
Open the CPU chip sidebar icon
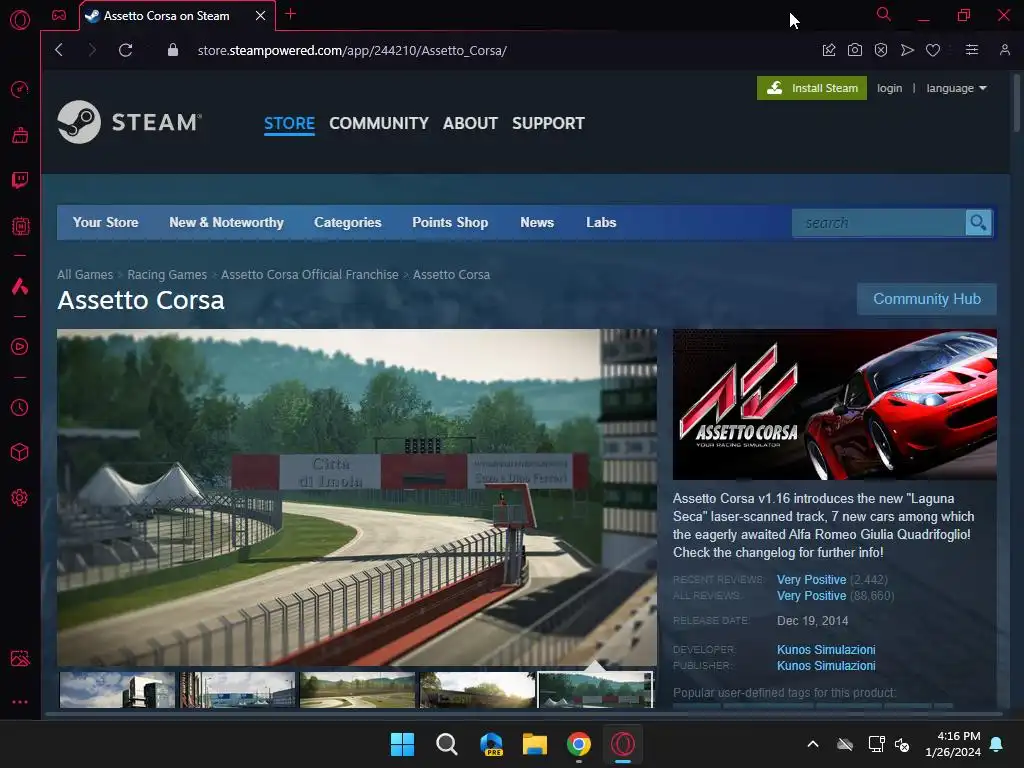click(20, 226)
